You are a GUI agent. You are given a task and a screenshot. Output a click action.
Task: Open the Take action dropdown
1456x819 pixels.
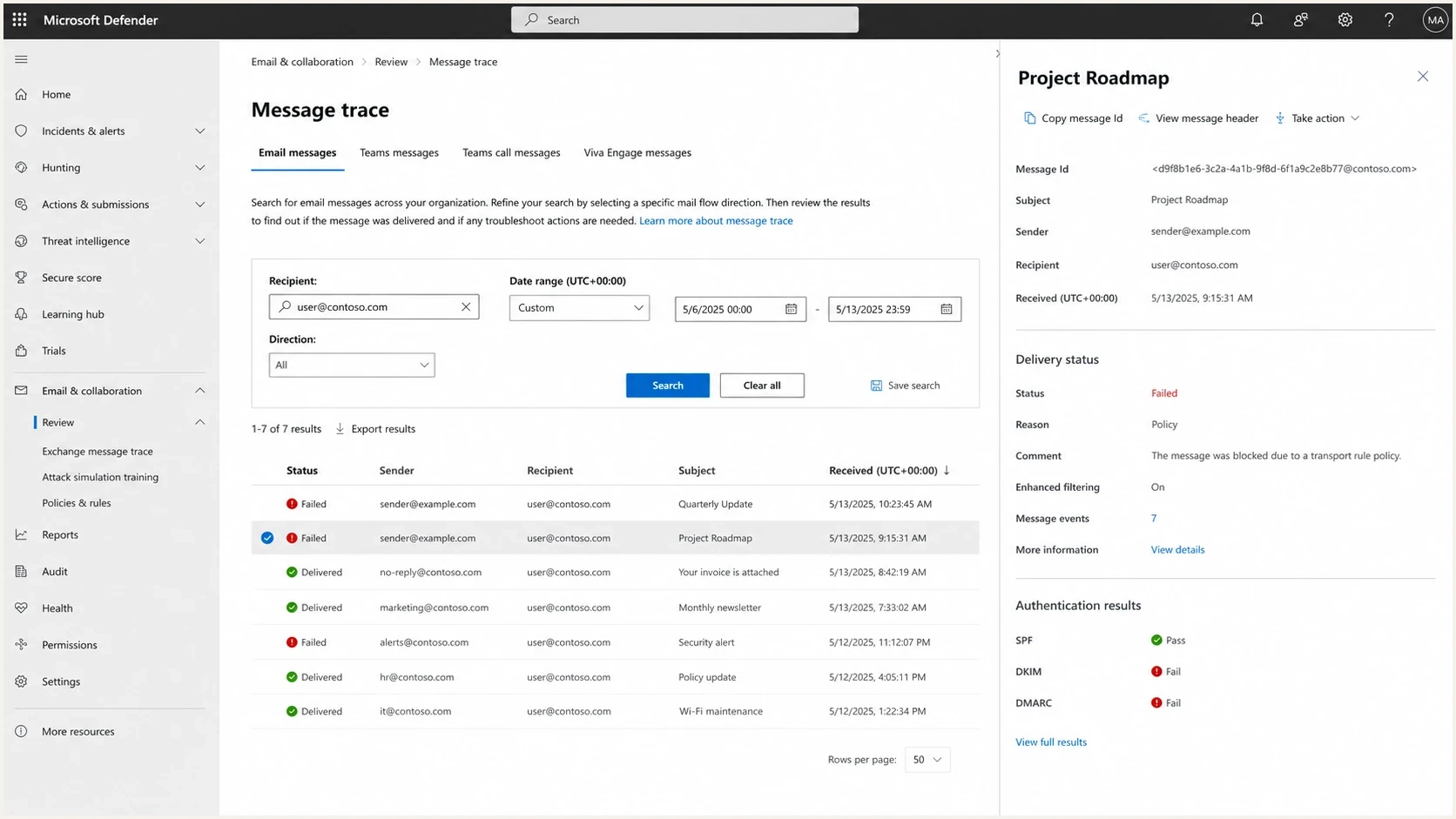1317,118
